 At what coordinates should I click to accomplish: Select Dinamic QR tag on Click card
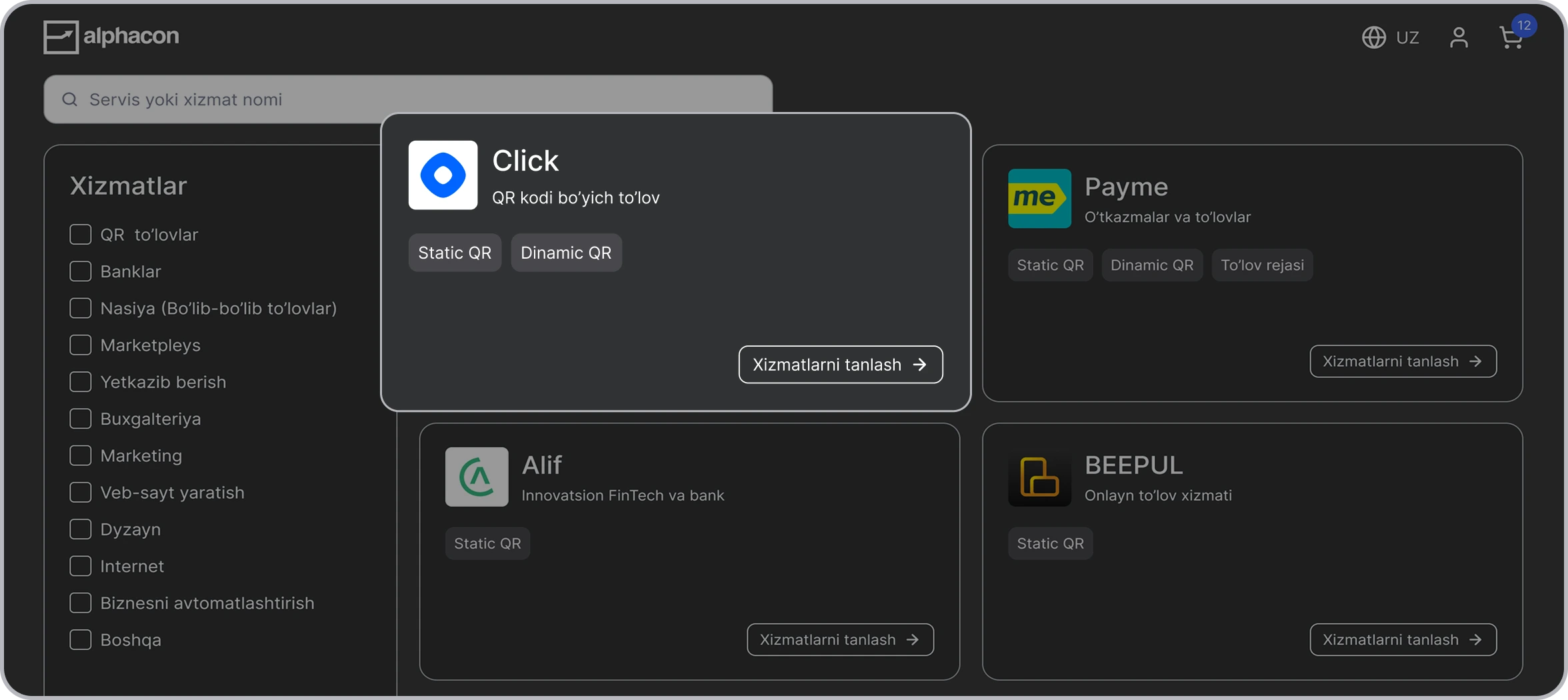click(566, 253)
